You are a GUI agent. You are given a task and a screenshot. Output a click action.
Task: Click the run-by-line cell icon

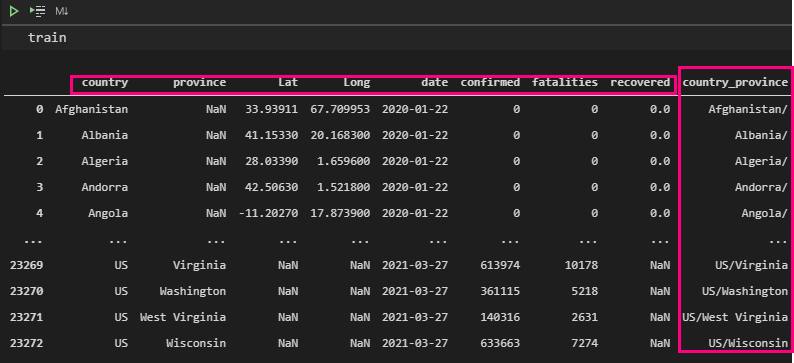click(37, 11)
